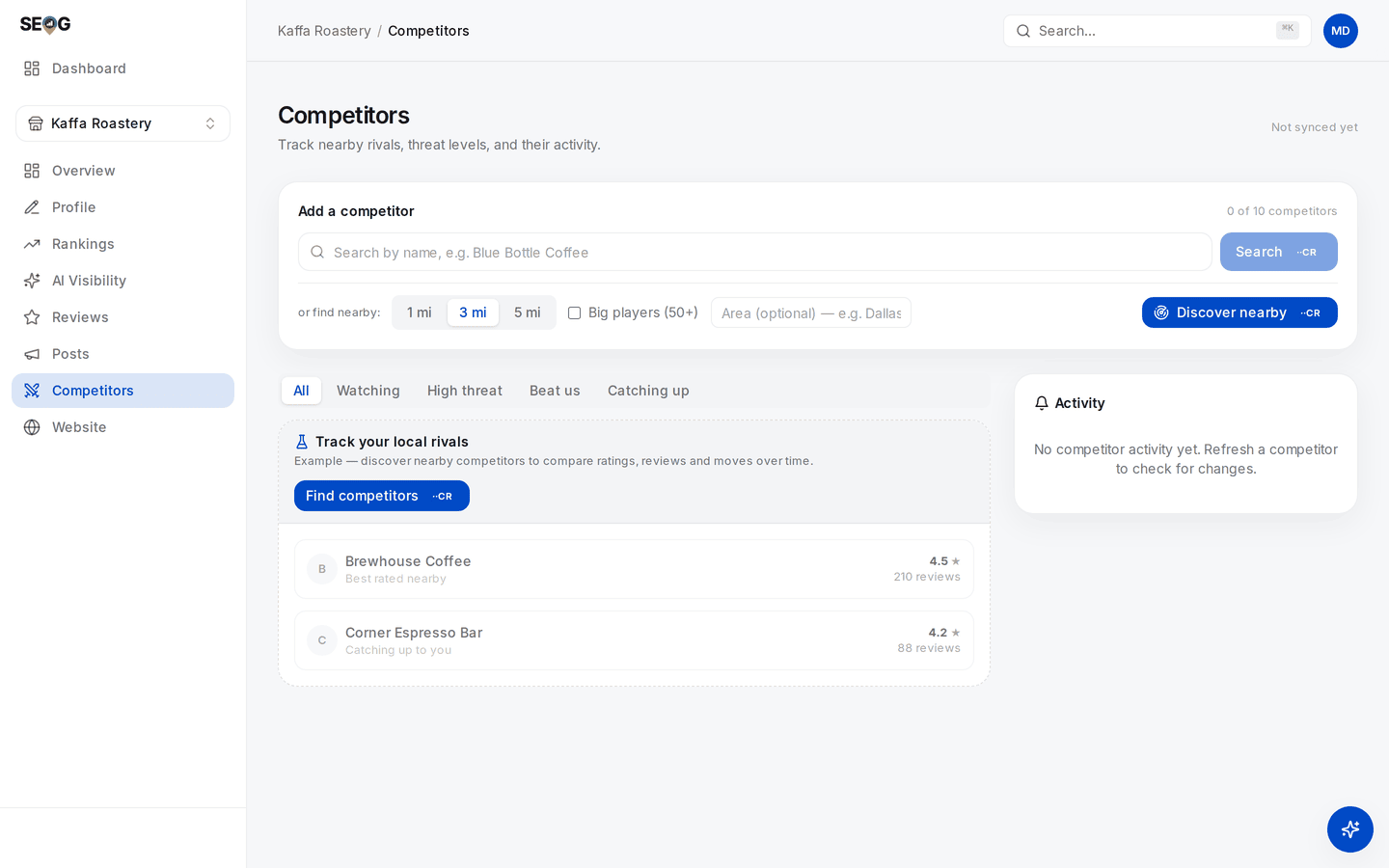Click the Website globe icon

(x=32, y=427)
